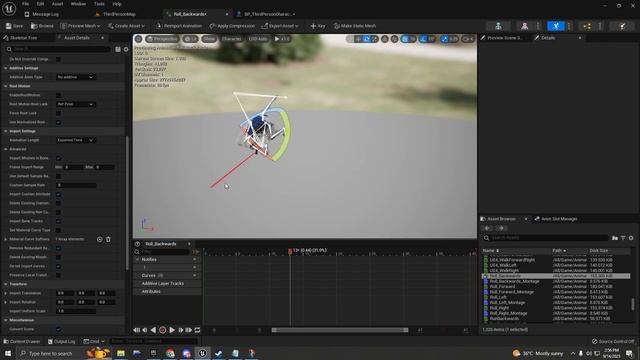
Task: Toggle the Use Default Sample Rate checkbox
Action: pyautogui.click(x=58, y=176)
